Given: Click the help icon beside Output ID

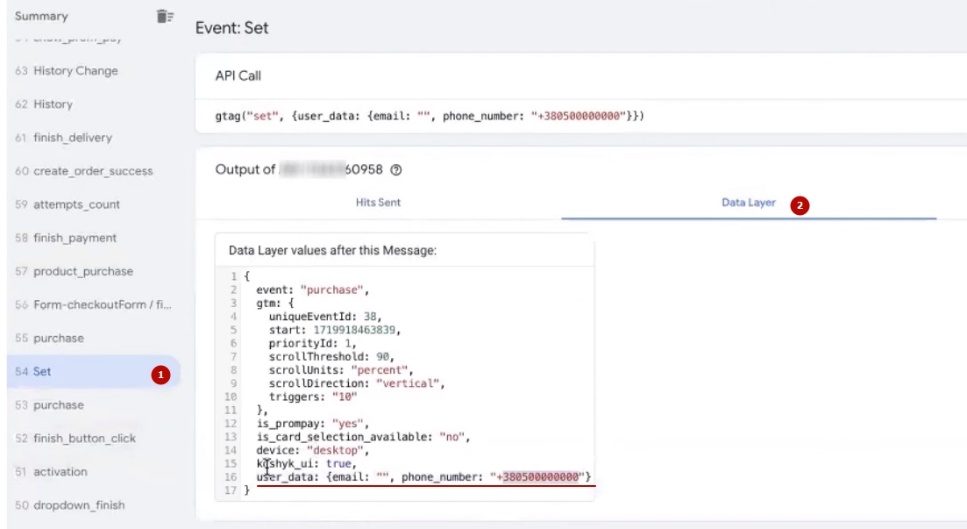Looking at the screenshot, I should point(396,170).
